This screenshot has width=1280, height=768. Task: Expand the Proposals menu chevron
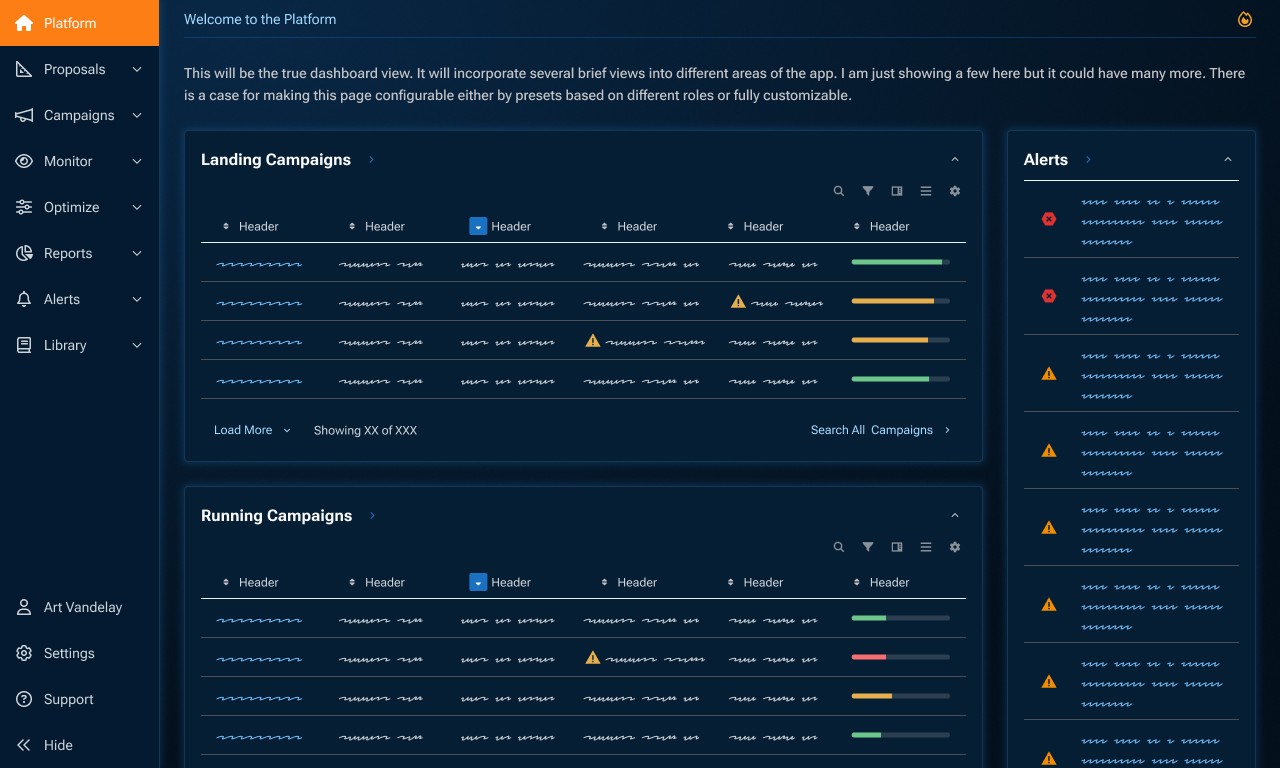pyautogui.click(x=137, y=69)
